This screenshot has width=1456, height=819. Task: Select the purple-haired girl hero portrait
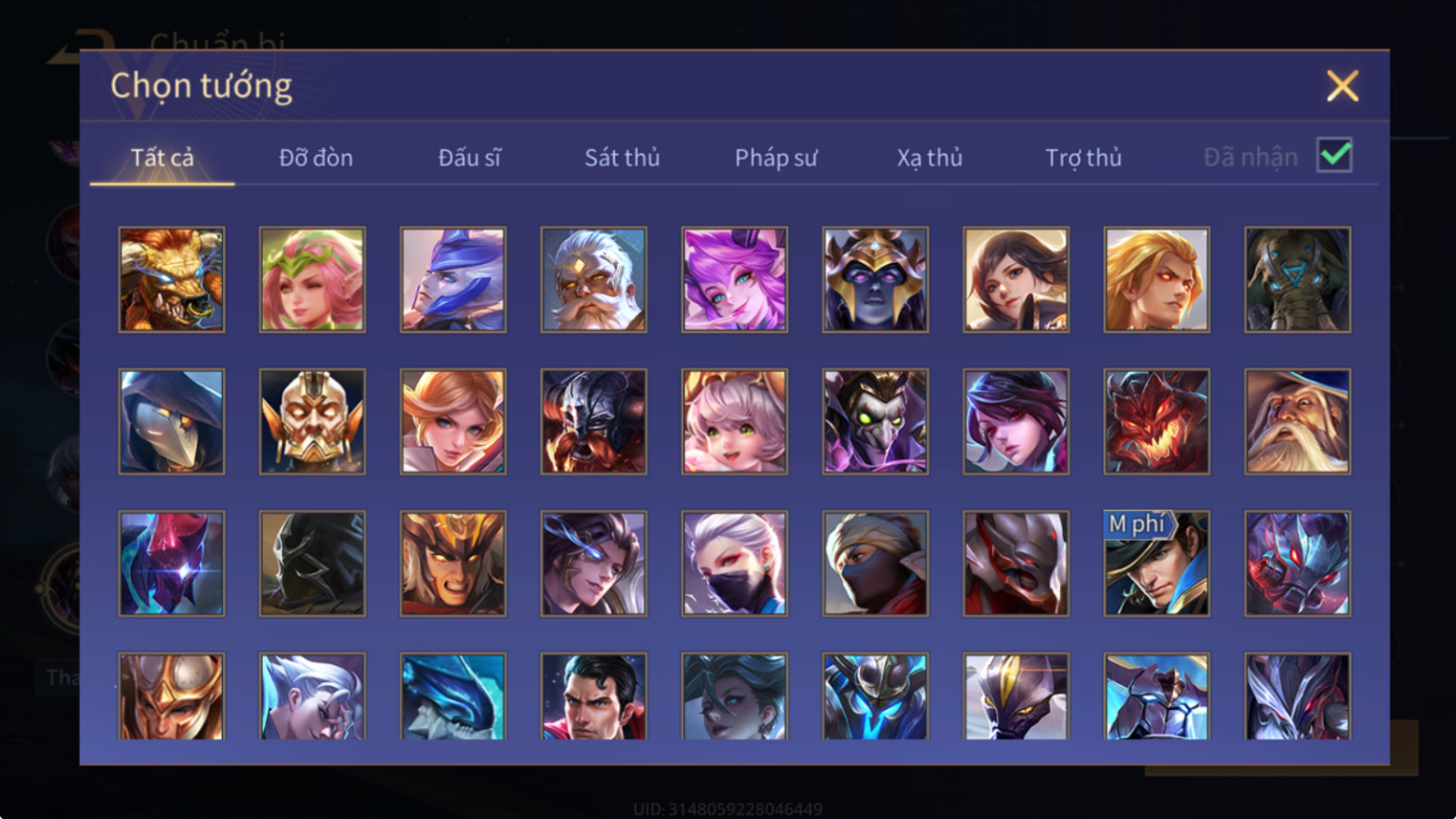[x=735, y=279]
